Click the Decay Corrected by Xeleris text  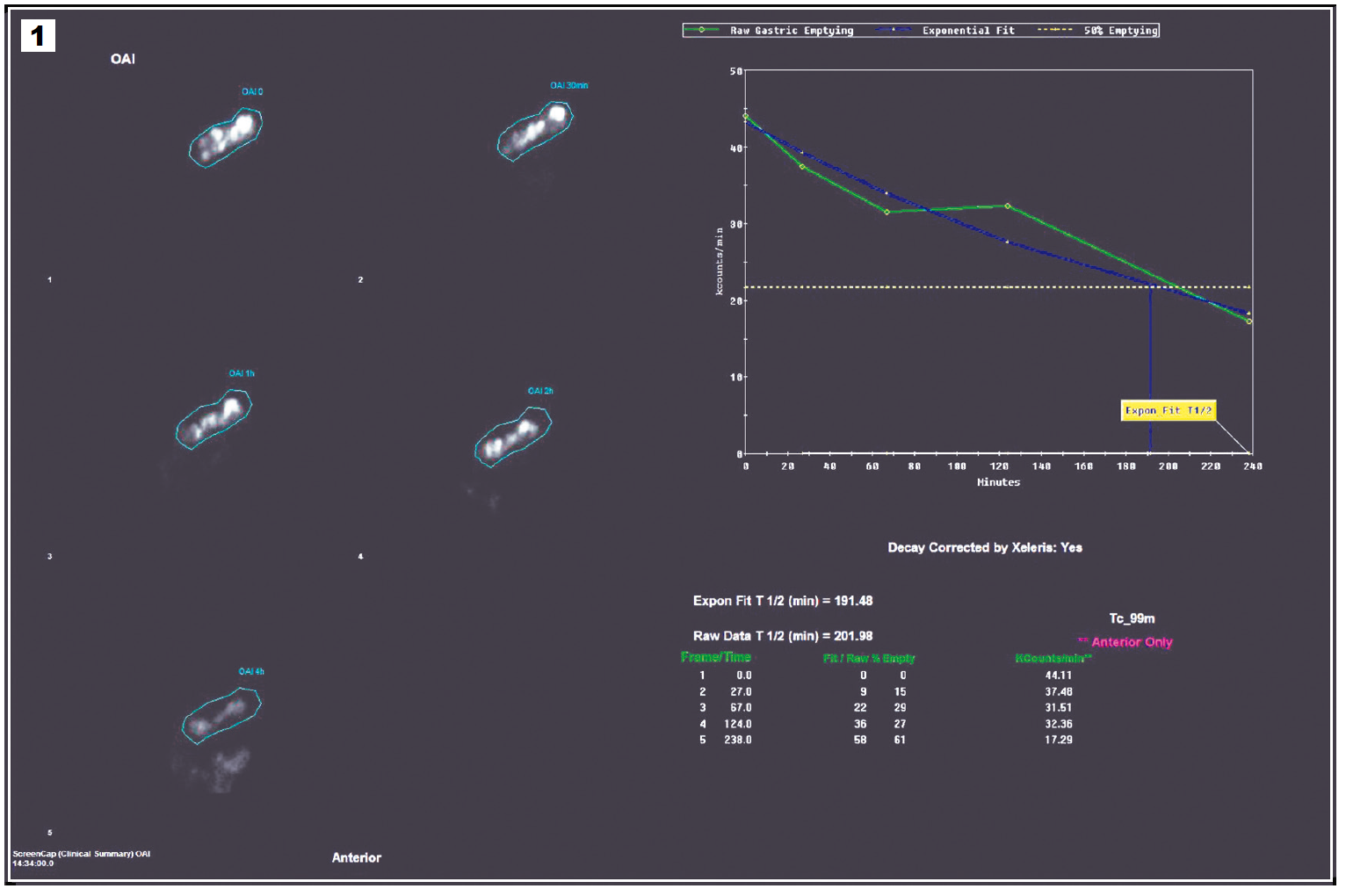coord(984,547)
